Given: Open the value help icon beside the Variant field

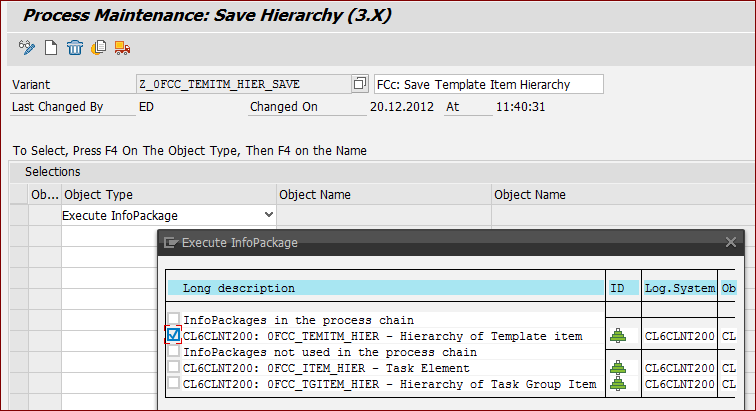Looking at the screenshot, I should click(359, 84).
